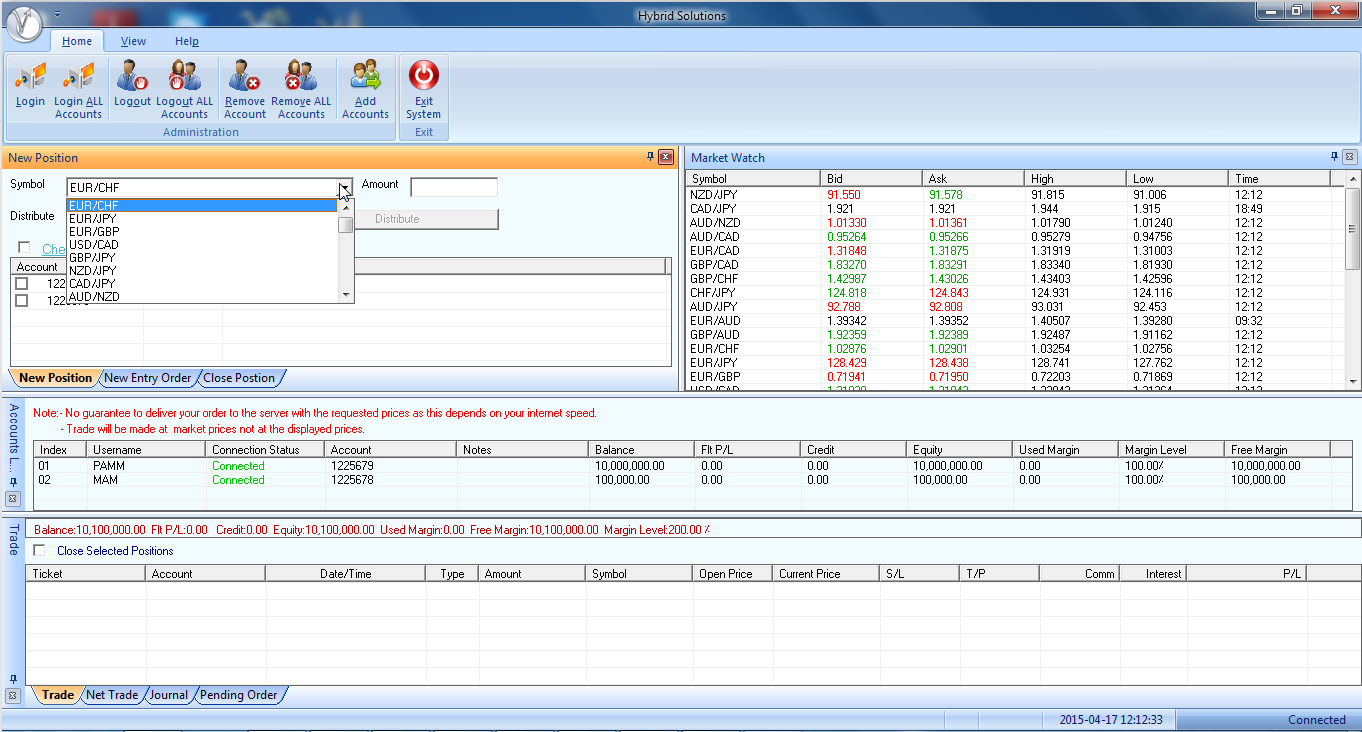Collapse the Symbol combo box arrow
1362x732 pixels.
coord(344,188)
